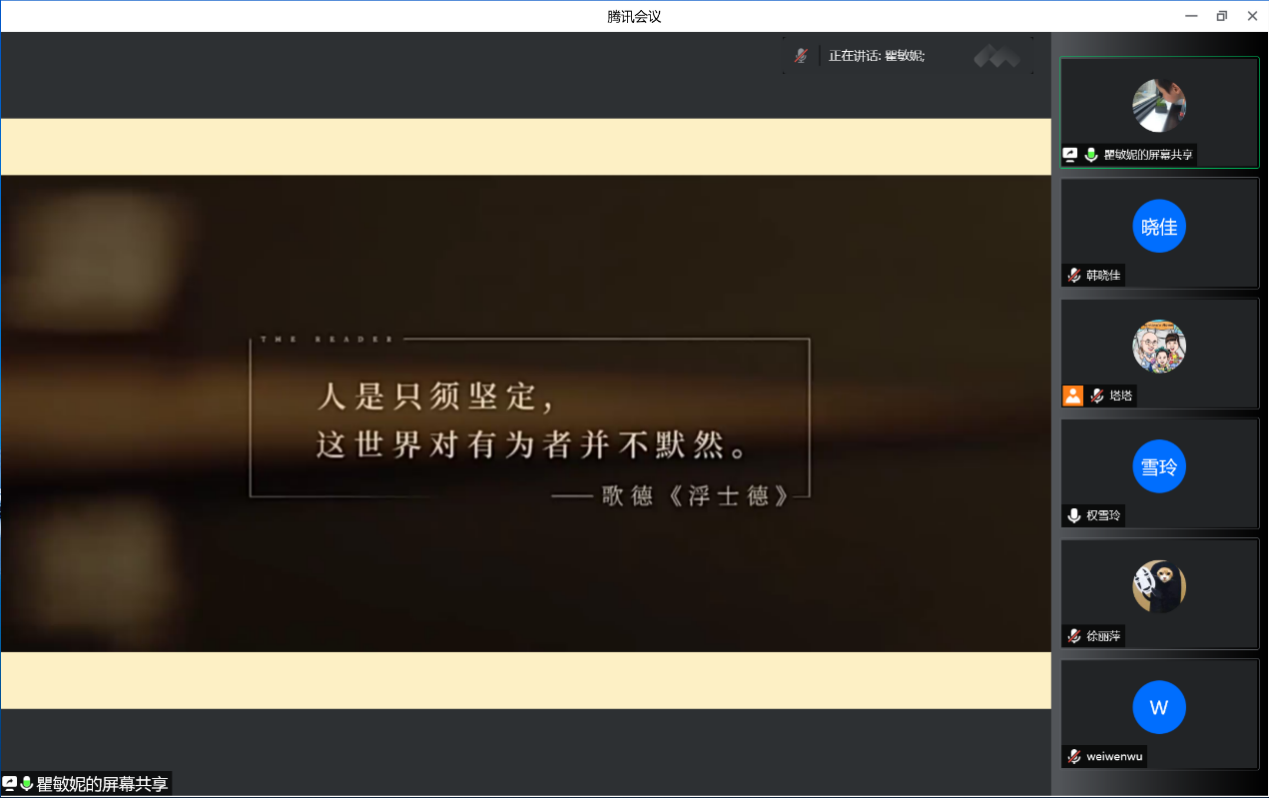Click screen share icon in 瞿敏妮's tile
Viewport: 1269px width, 798px height.
(x=1071, y=155)
